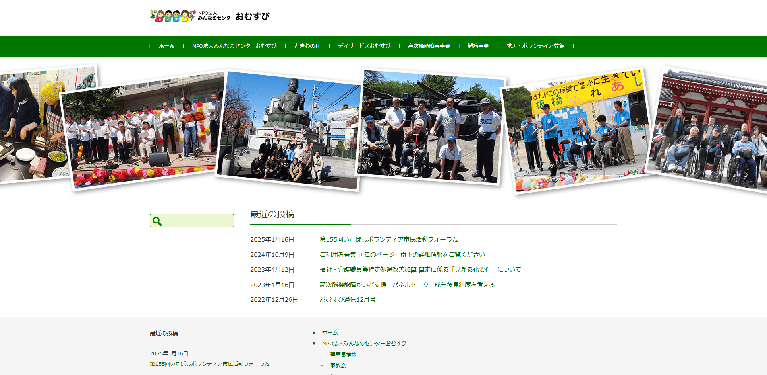Open the post dated 2022年12月

(347, 299)
